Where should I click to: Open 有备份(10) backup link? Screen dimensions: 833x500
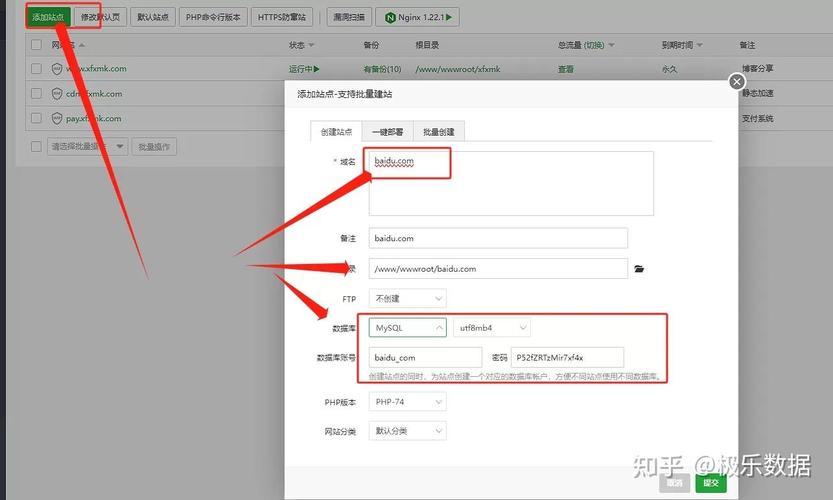[x=382, y=69]
